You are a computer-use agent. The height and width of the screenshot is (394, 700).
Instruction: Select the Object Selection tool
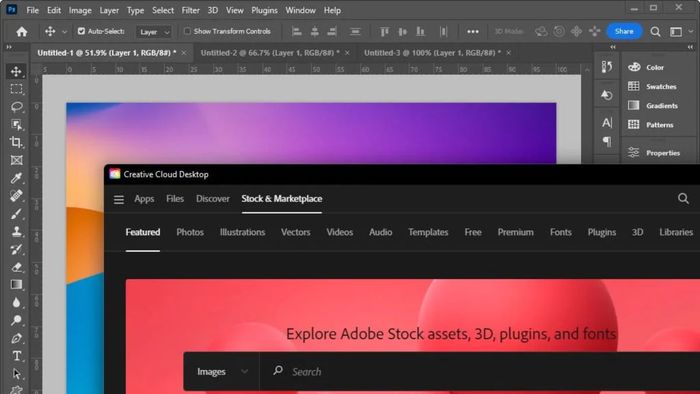click(17, 124)
